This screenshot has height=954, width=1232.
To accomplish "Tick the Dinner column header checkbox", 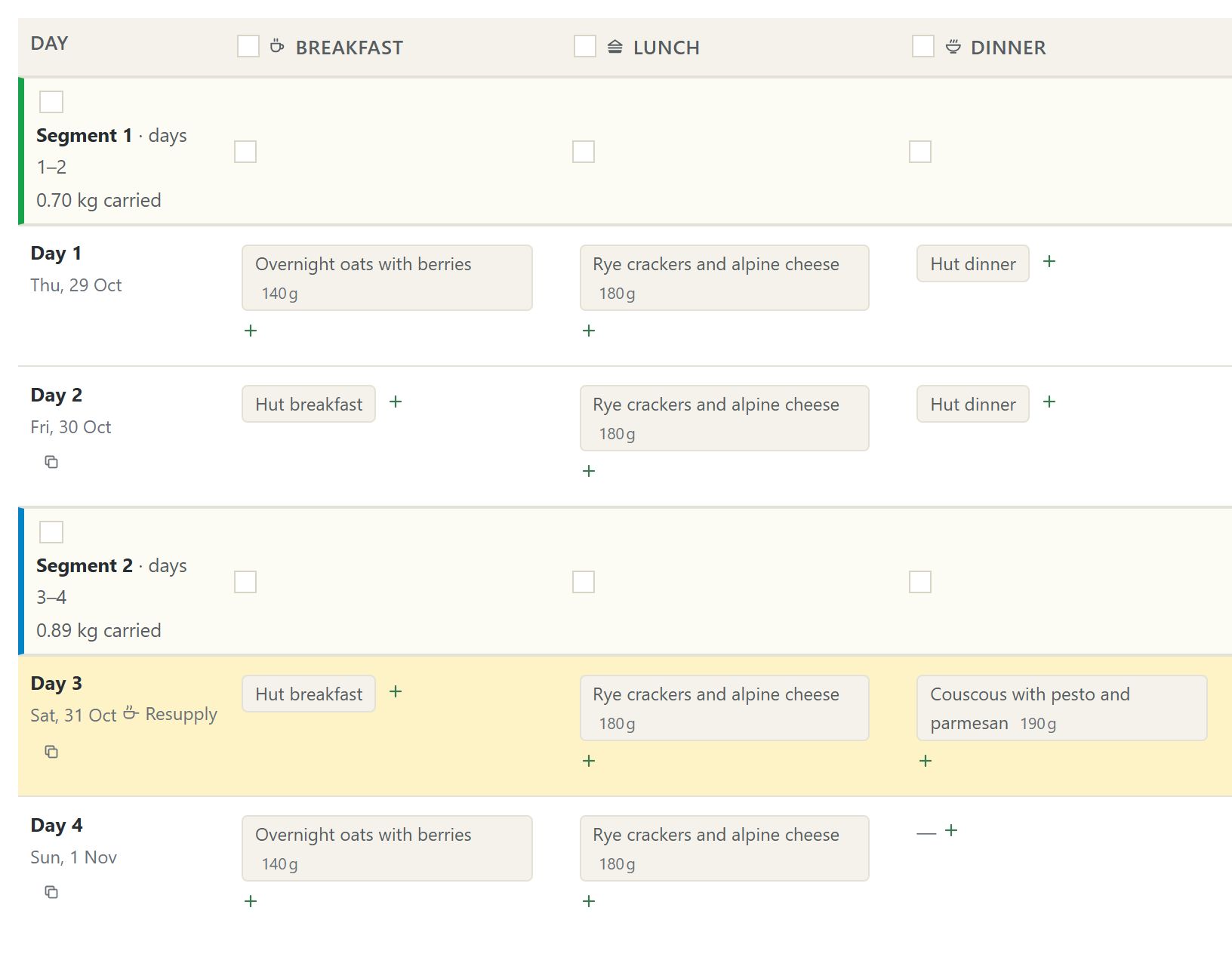I will 923,46.
